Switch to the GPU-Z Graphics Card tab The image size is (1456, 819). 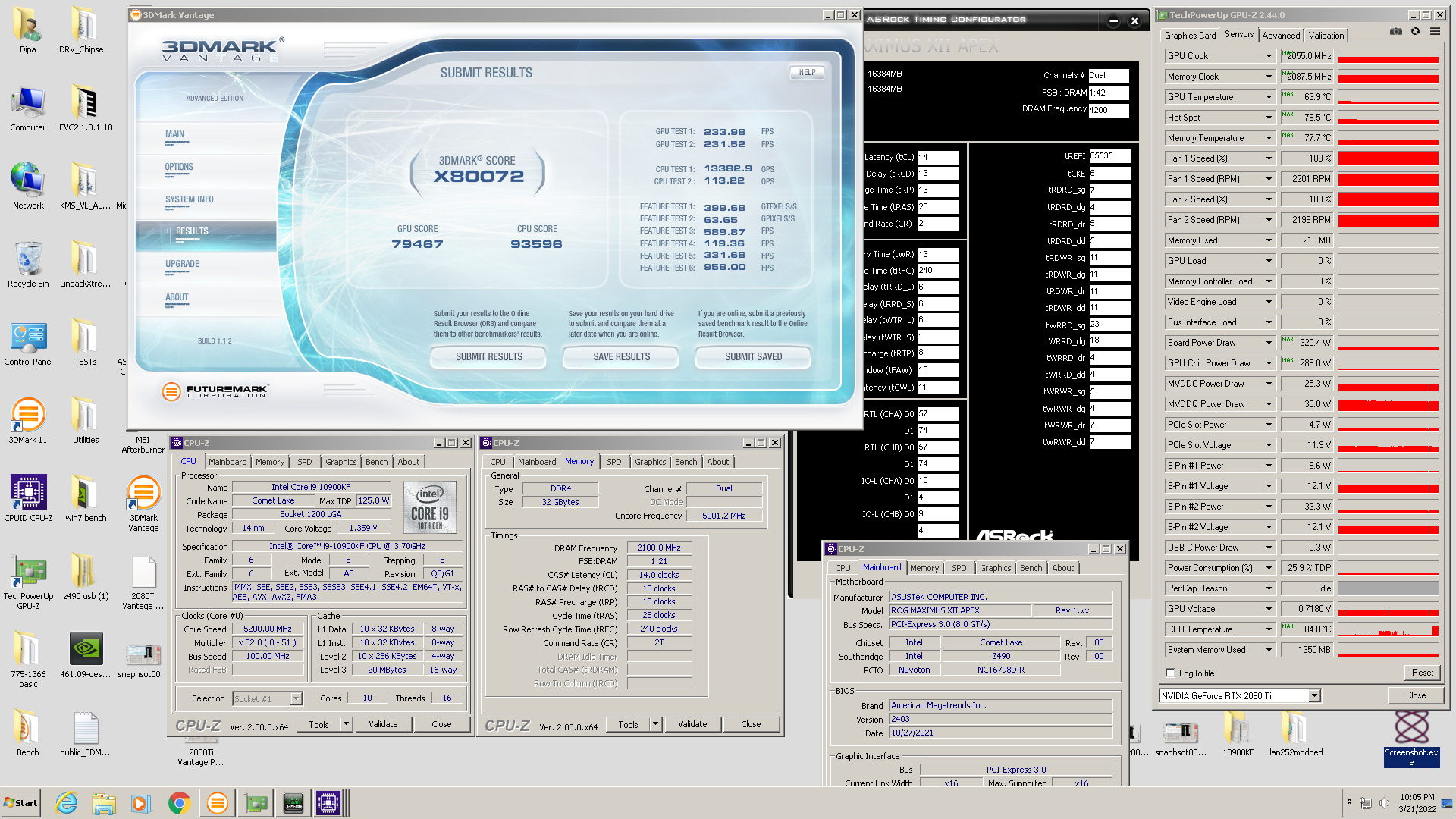click(x=1190, y=36)
